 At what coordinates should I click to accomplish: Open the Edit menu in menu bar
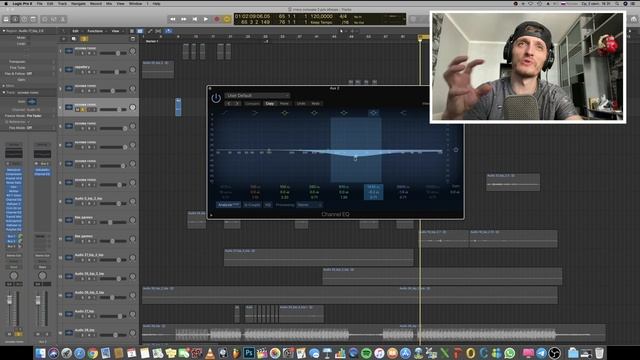tap(50, 4)
